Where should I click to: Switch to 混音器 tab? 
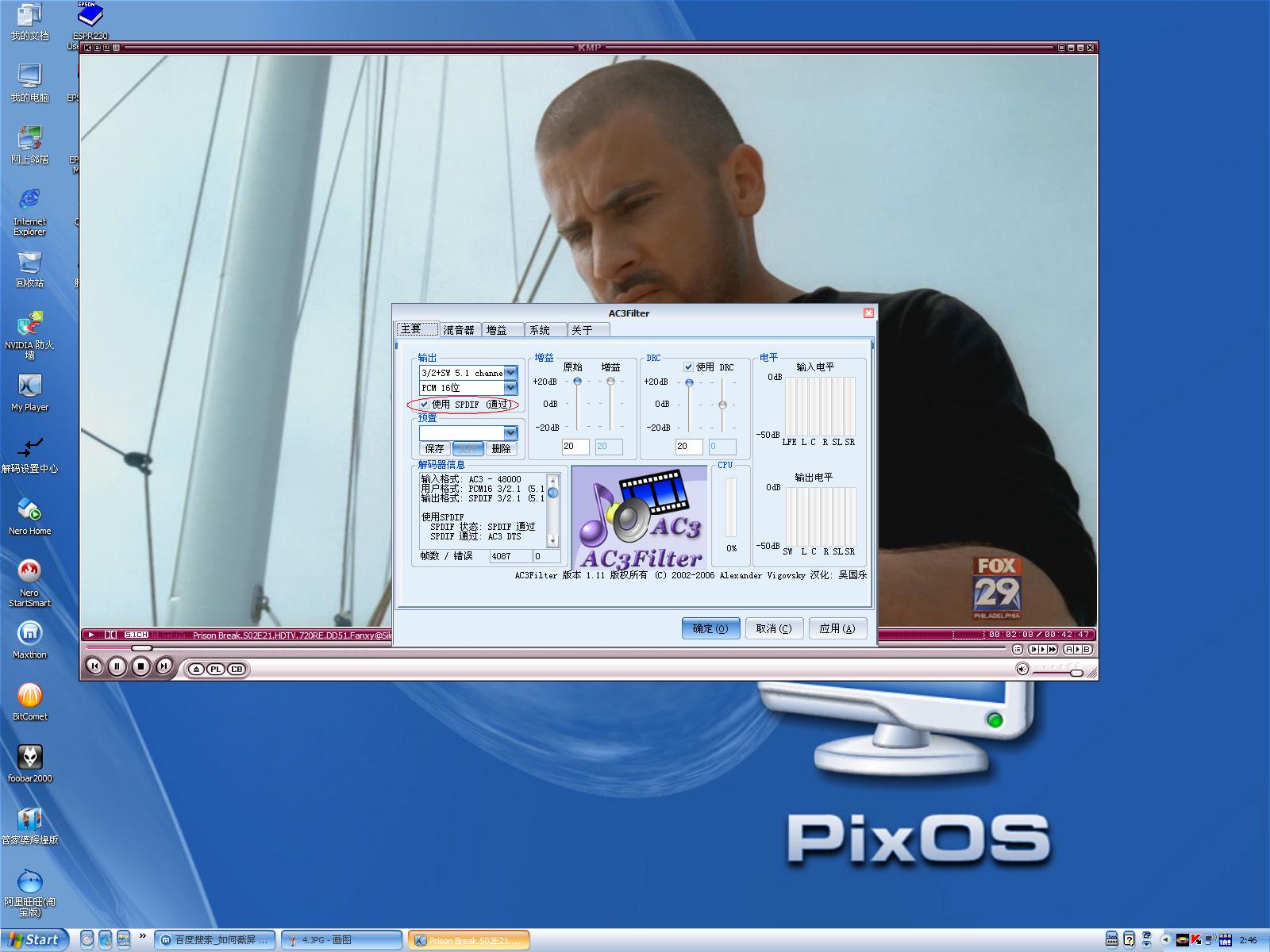click(x=460, y=330)
